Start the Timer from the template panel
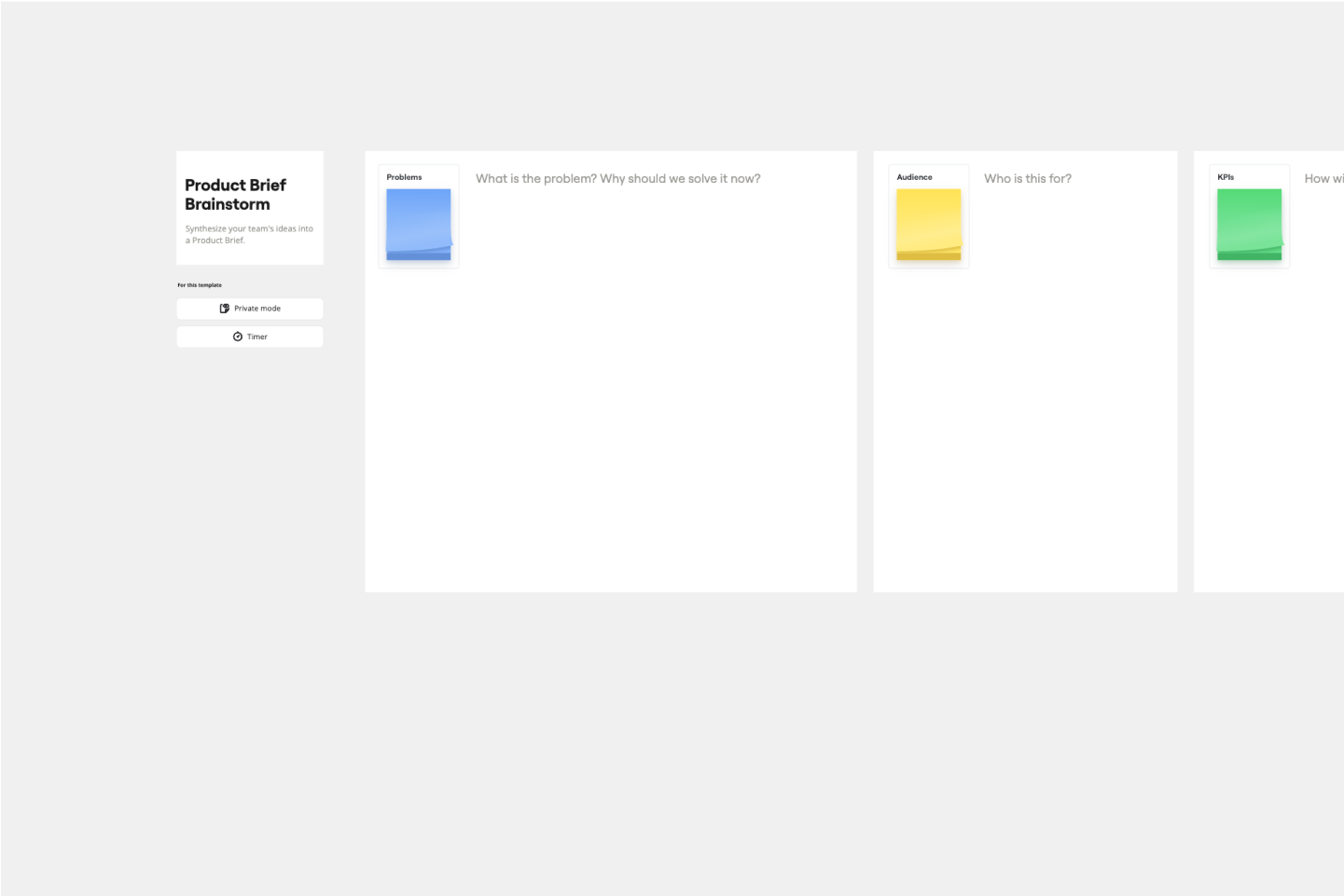This screenshot has height=896, width=1344. click(x=250, y=337)
